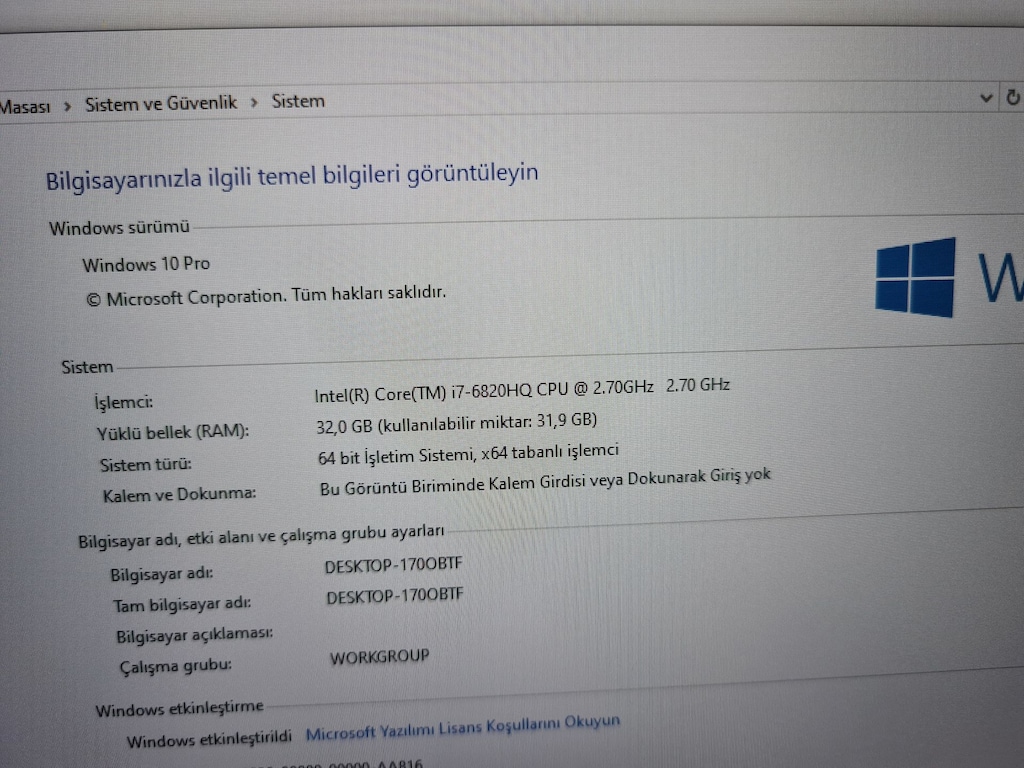Click the Çalışma grubu label
The image size is (1024, 768).
(176, 666)
